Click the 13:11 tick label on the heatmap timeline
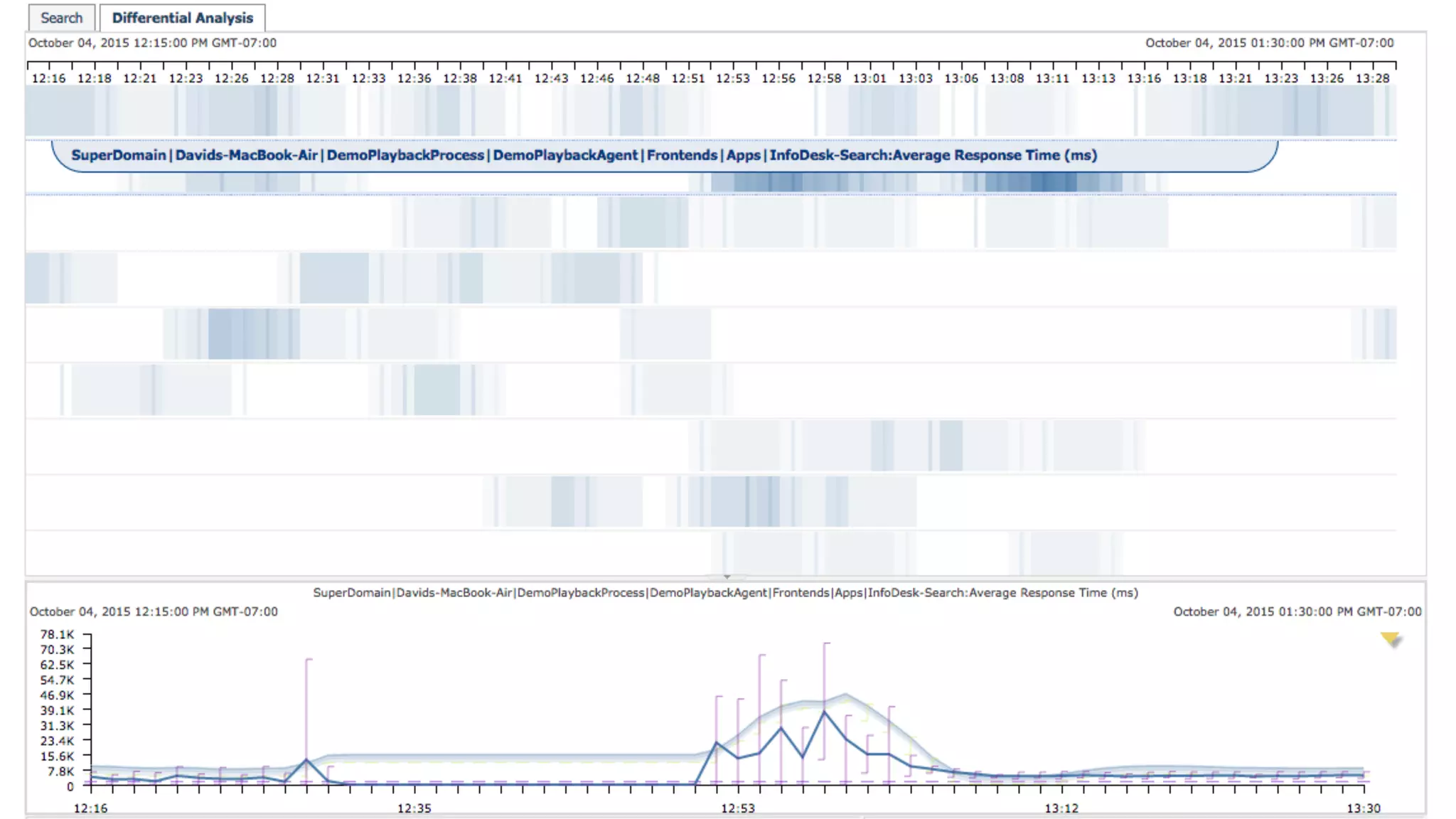Screen dimensions: 1456x819 coord(1052,78)
